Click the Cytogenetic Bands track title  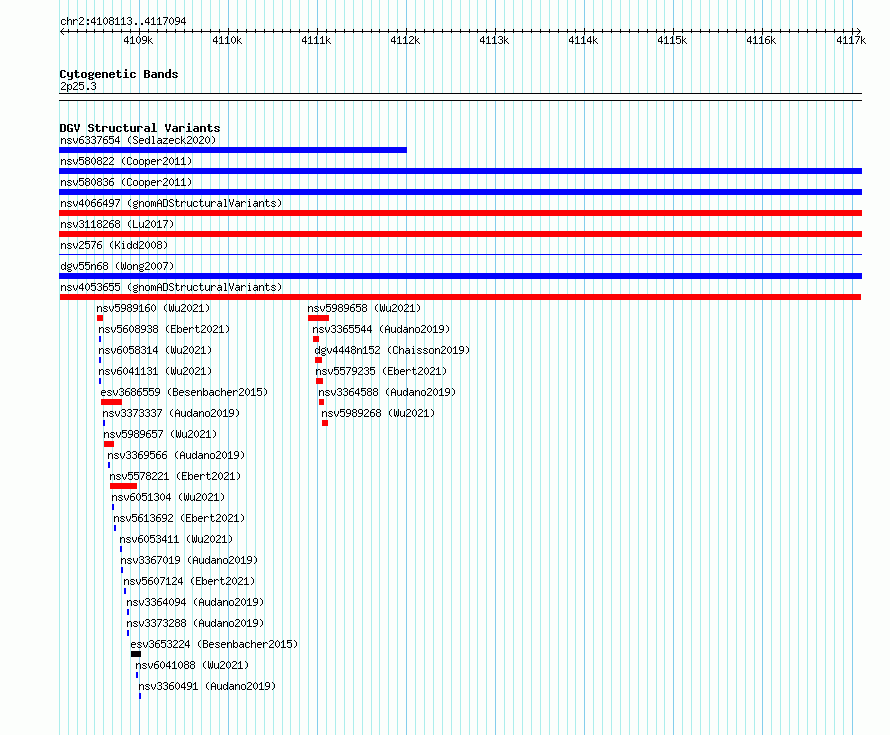click(x=119, y=74)
